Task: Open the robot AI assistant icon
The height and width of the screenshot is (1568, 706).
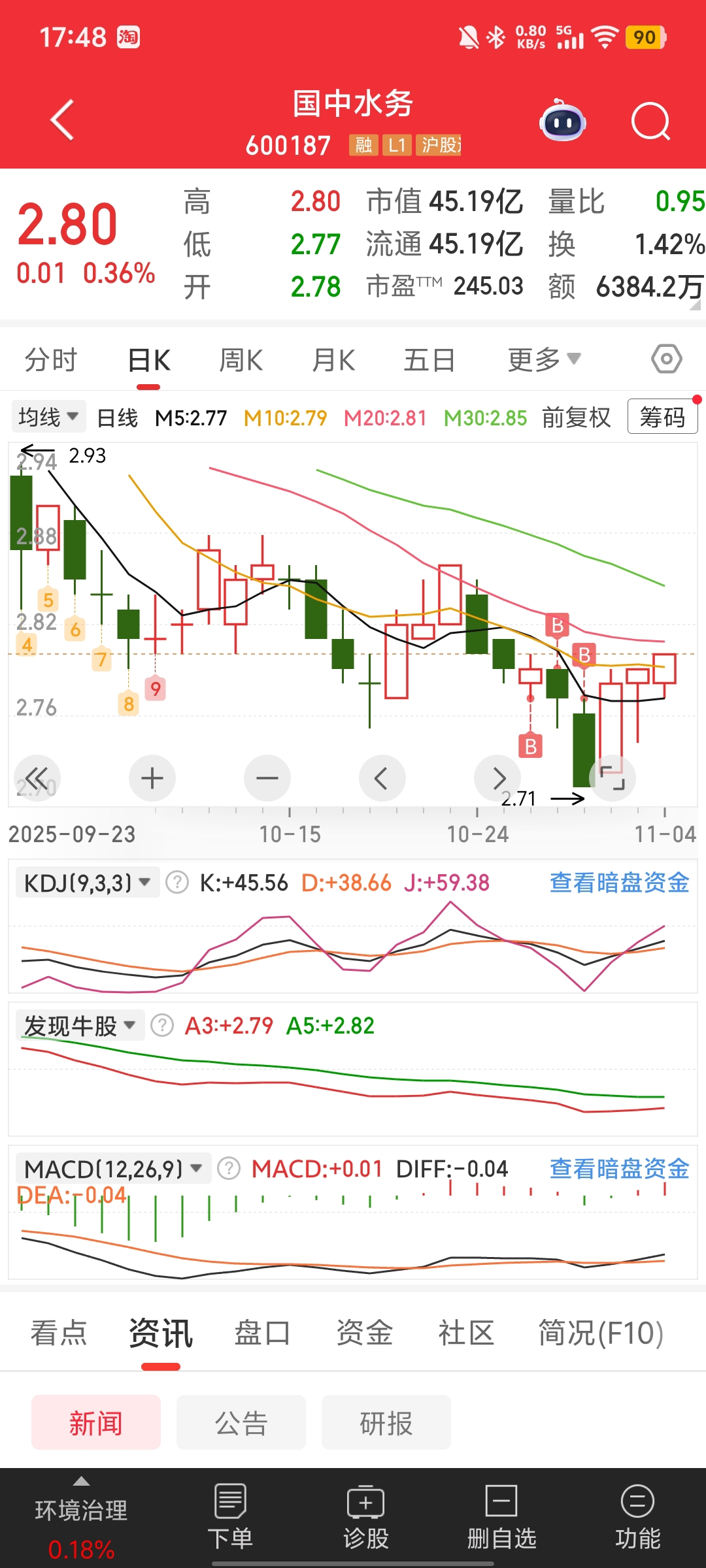Action: [x=562, y=122]
